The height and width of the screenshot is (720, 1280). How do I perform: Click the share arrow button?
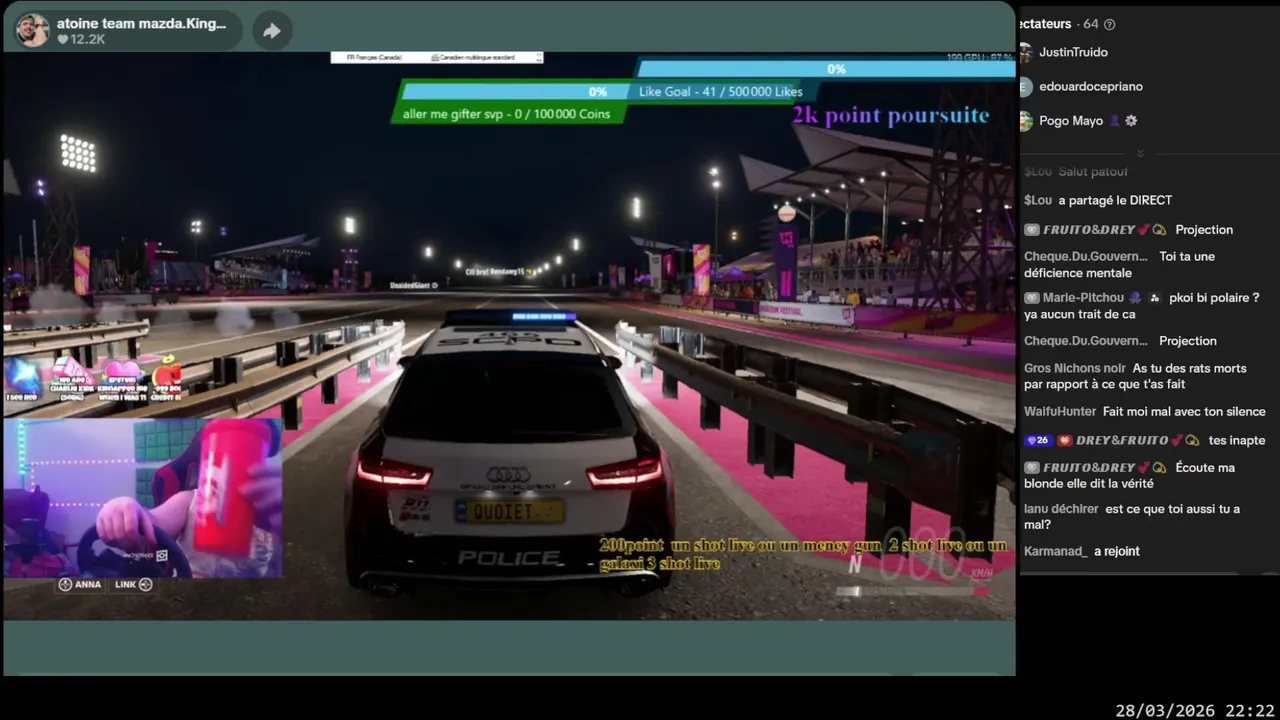272,31
